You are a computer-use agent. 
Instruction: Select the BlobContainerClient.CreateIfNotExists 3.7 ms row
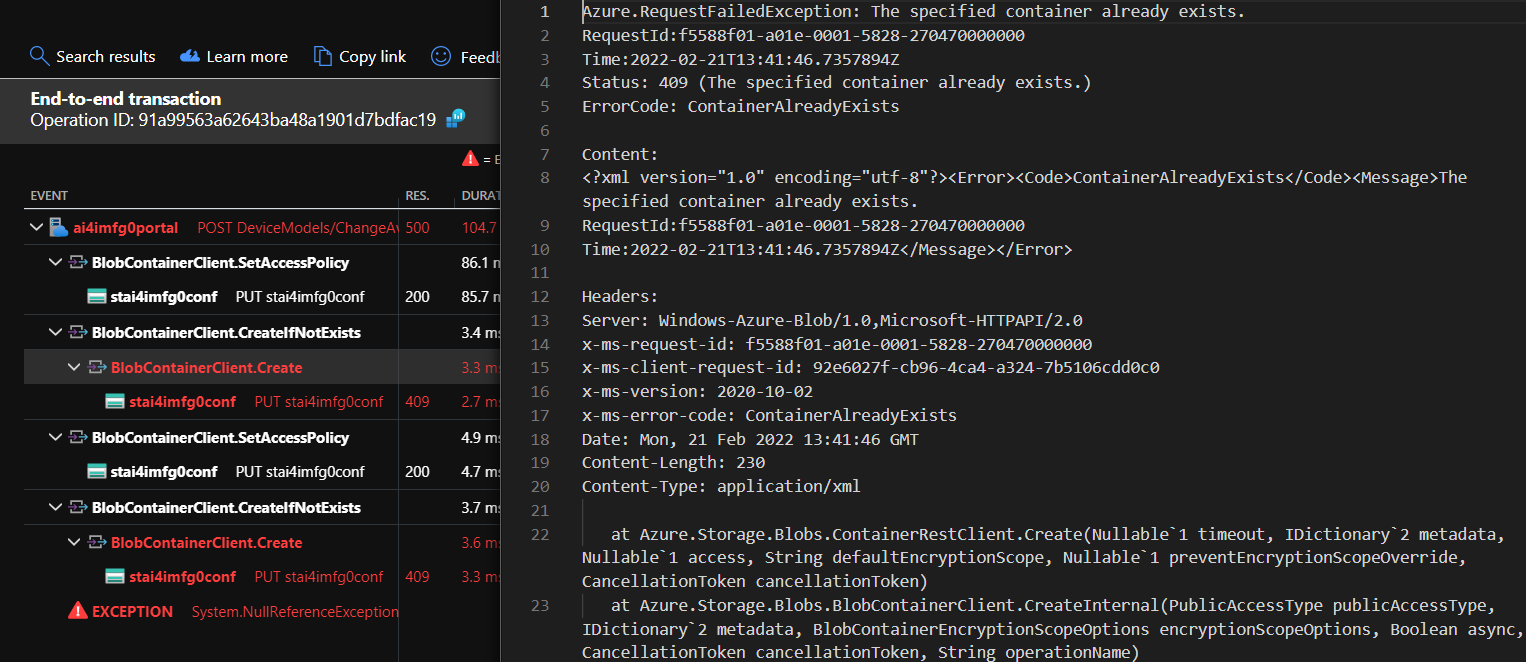coord(226,507)
